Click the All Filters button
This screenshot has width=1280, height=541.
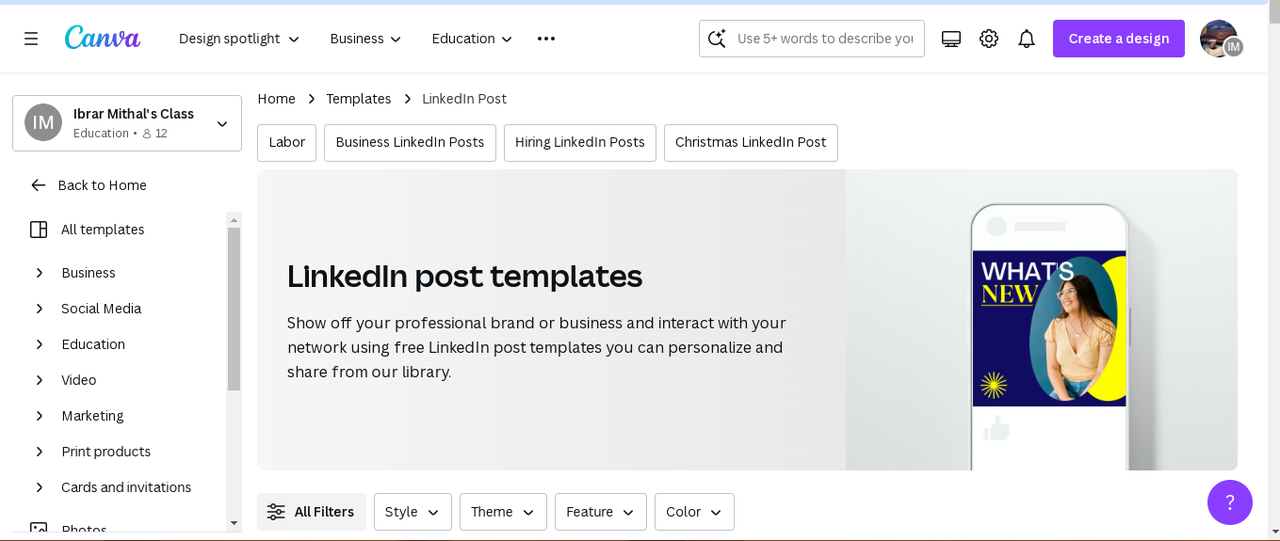tap(311, 511)
